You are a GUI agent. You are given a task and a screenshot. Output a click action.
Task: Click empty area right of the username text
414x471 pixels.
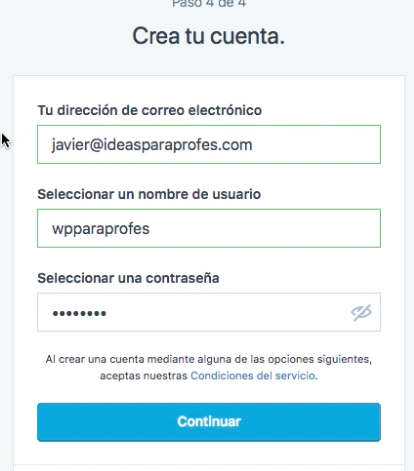point(263,229)
